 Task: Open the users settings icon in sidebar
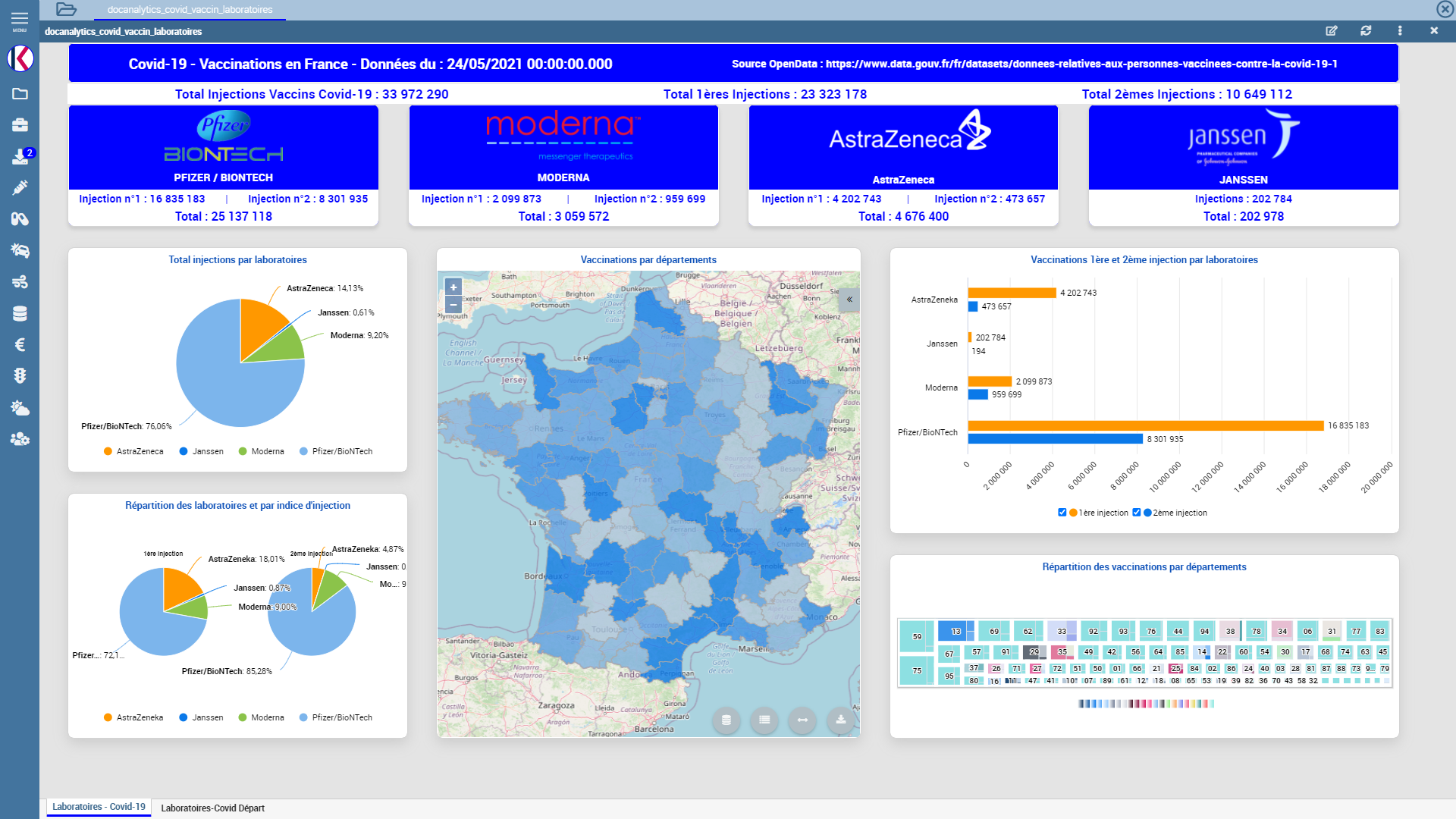tap(20, 439)
